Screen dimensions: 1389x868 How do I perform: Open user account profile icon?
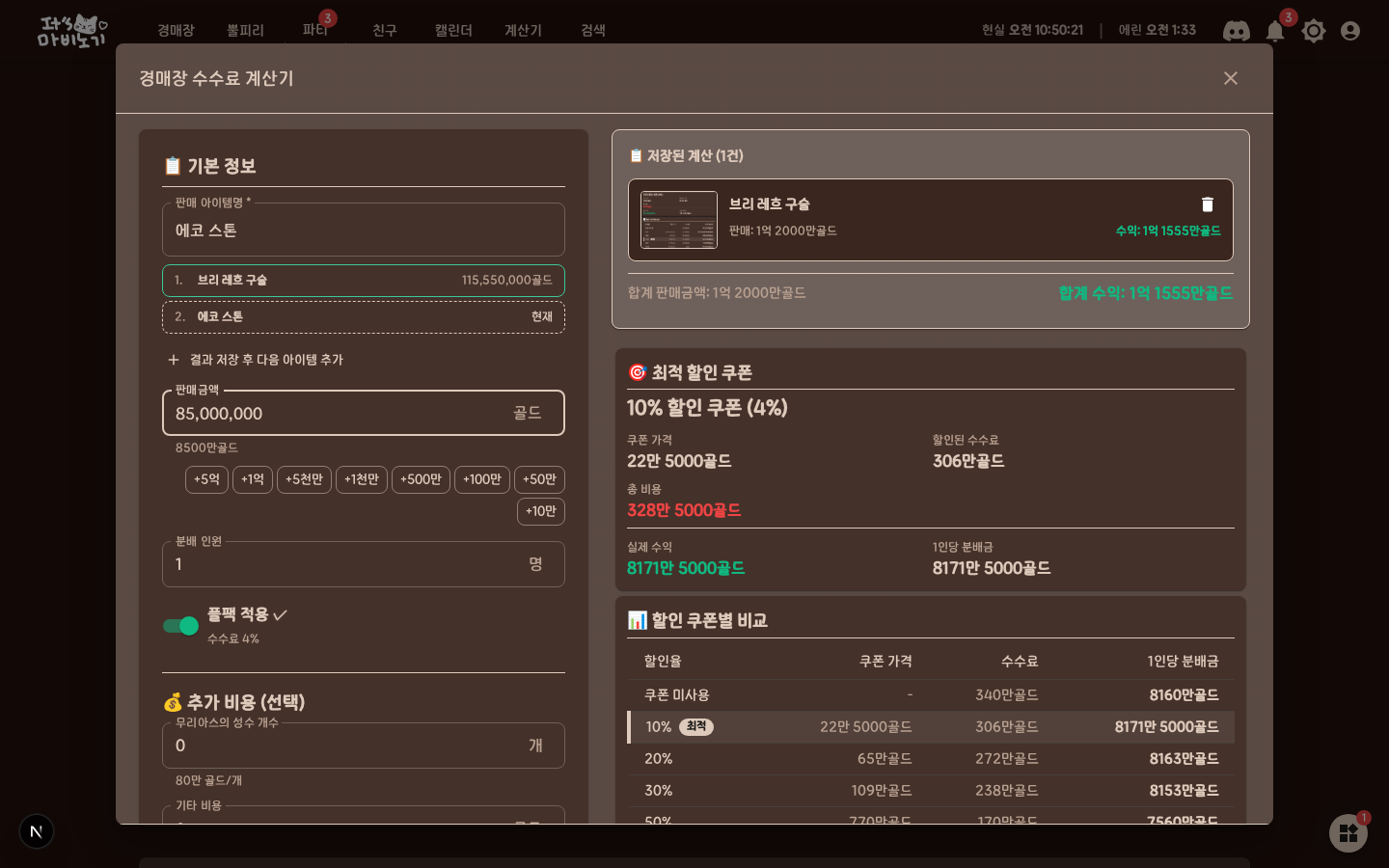tap(1350, 31)
